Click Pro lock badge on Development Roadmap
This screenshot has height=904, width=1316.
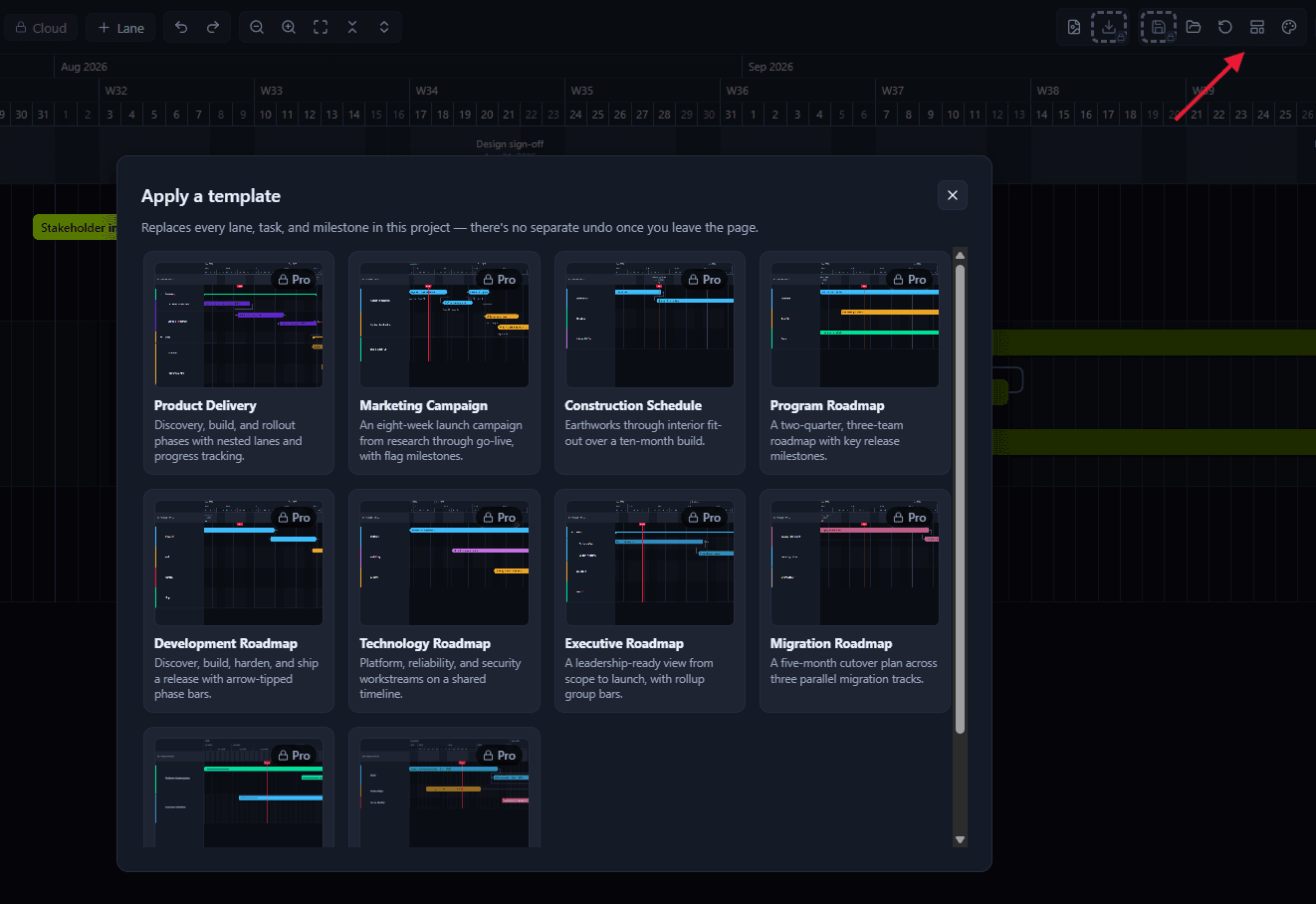(x=295, y=518)
